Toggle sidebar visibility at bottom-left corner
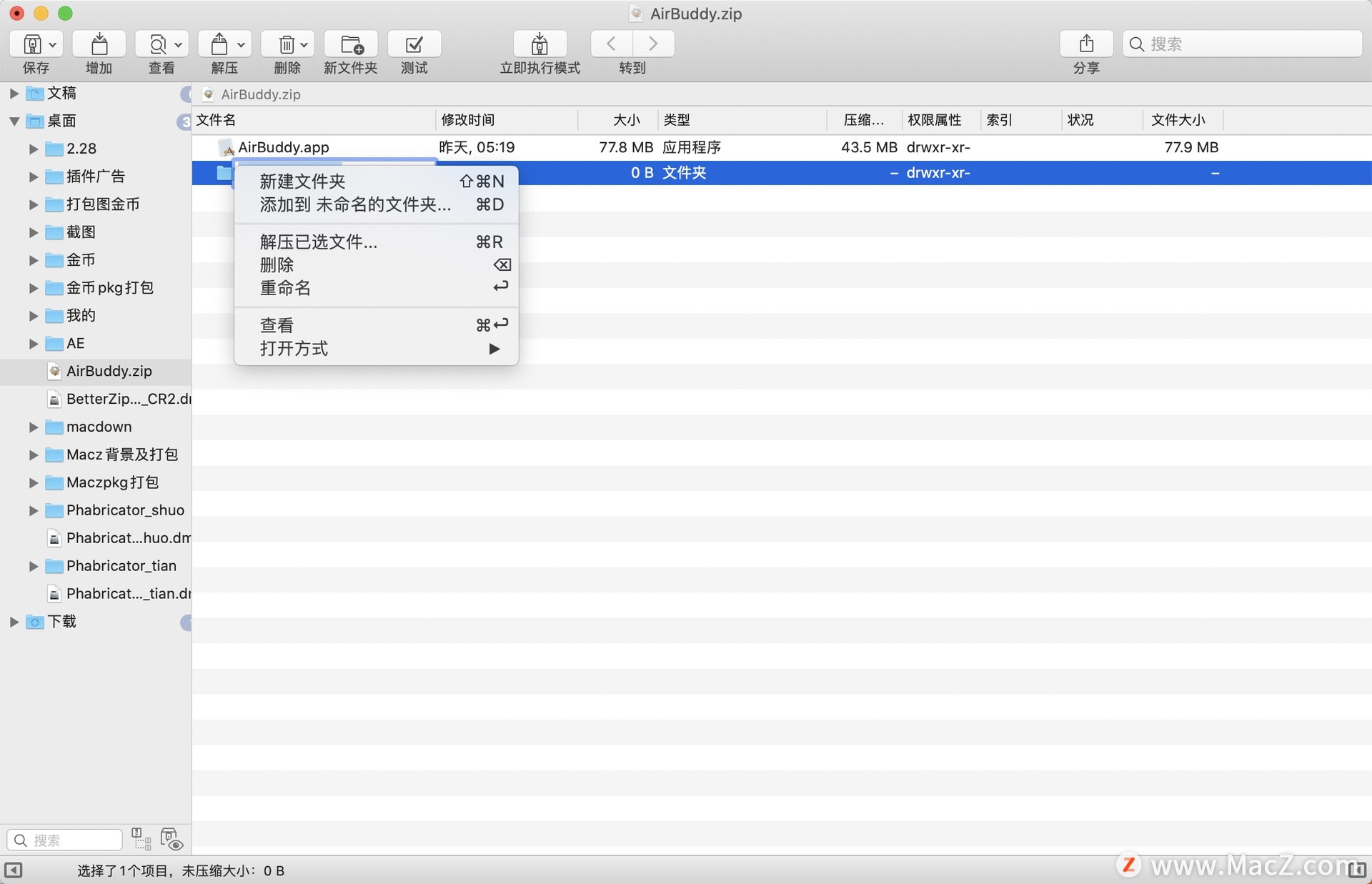This screenshot has height=884, width=1372. 14,870
